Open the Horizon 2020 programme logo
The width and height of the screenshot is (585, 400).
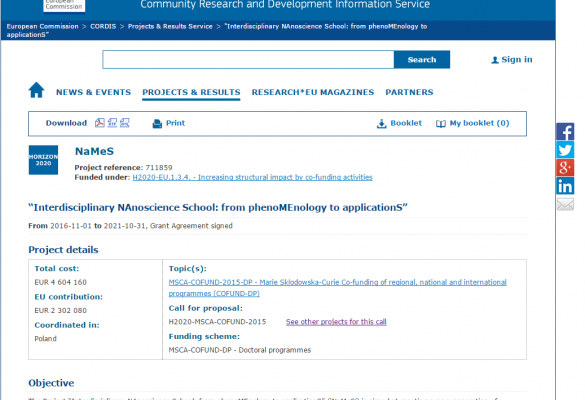(43, 160)
